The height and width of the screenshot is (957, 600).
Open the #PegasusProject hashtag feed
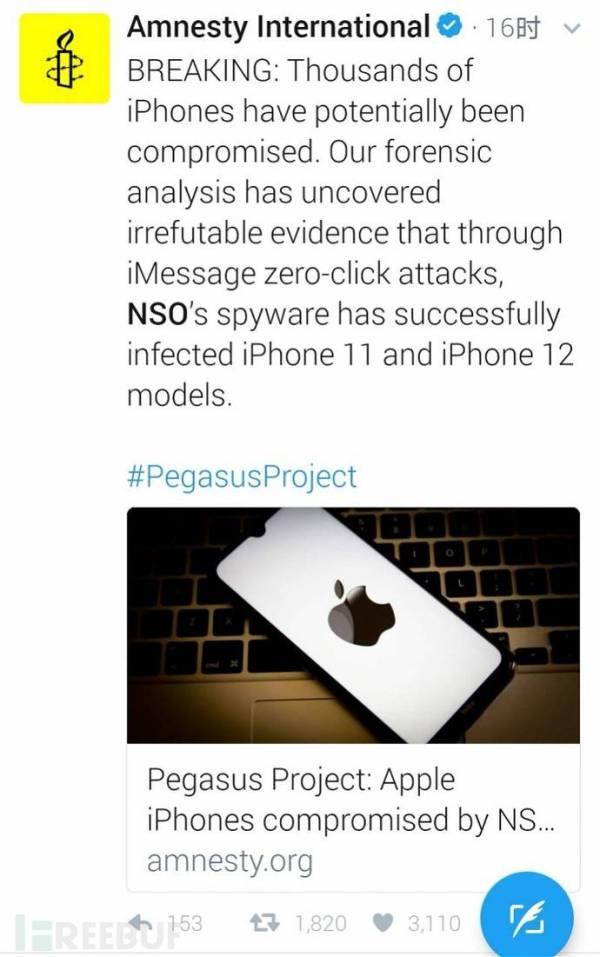(242, 477)
